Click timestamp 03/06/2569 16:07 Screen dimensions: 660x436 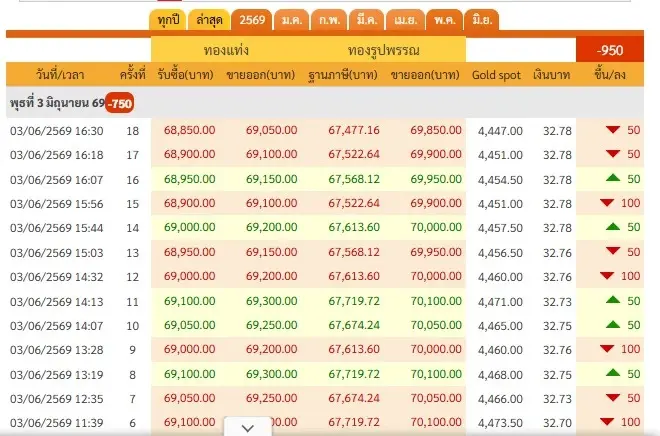(57, 180)
